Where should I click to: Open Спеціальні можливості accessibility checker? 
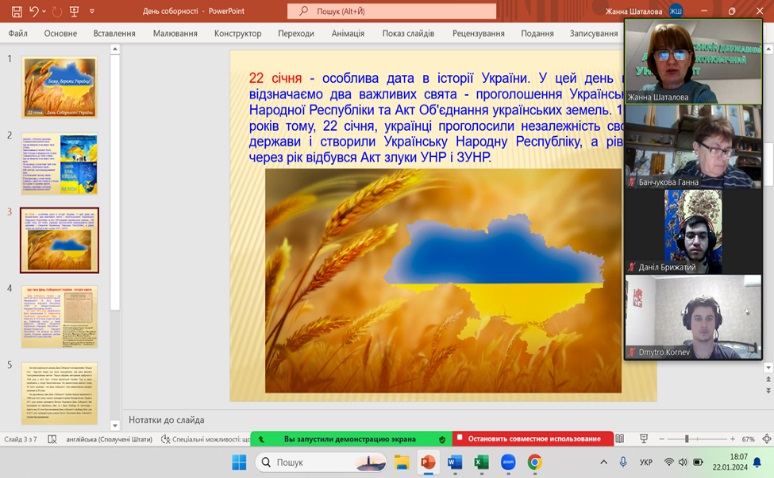point(205,439)
